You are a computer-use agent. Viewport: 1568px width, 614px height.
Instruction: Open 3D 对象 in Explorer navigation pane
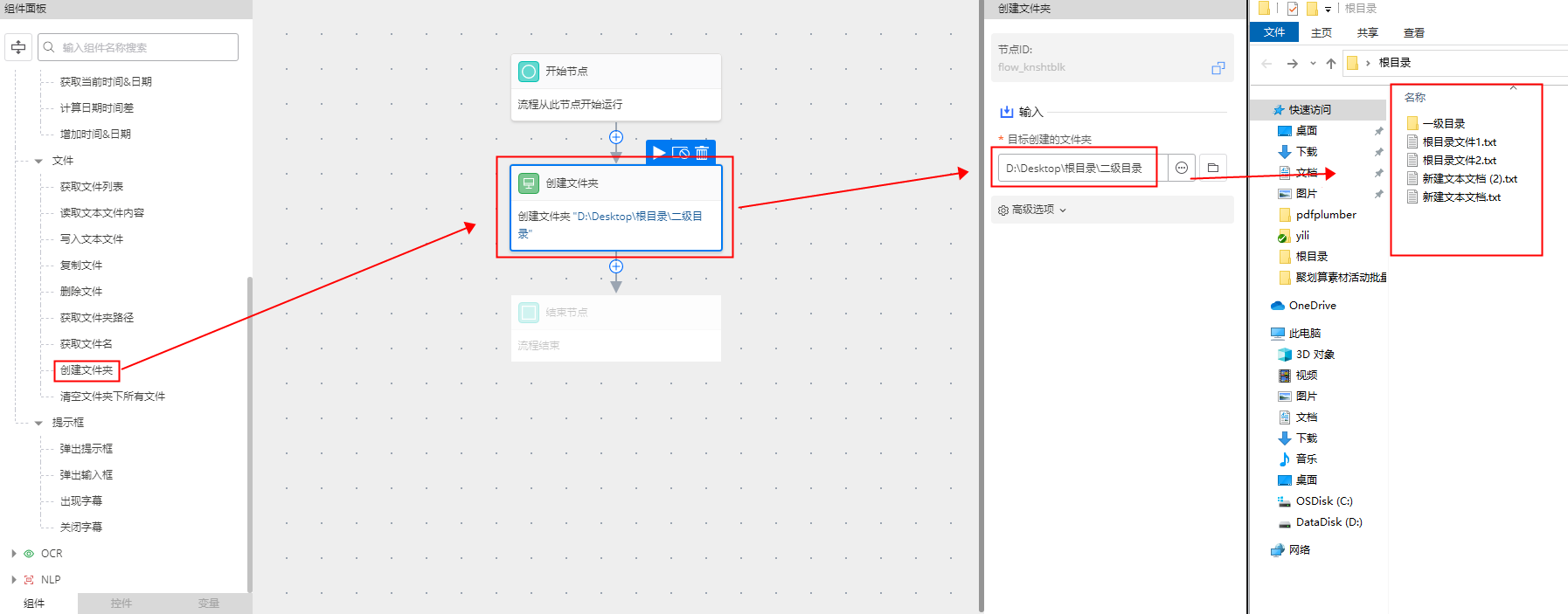click(1315, 355)
